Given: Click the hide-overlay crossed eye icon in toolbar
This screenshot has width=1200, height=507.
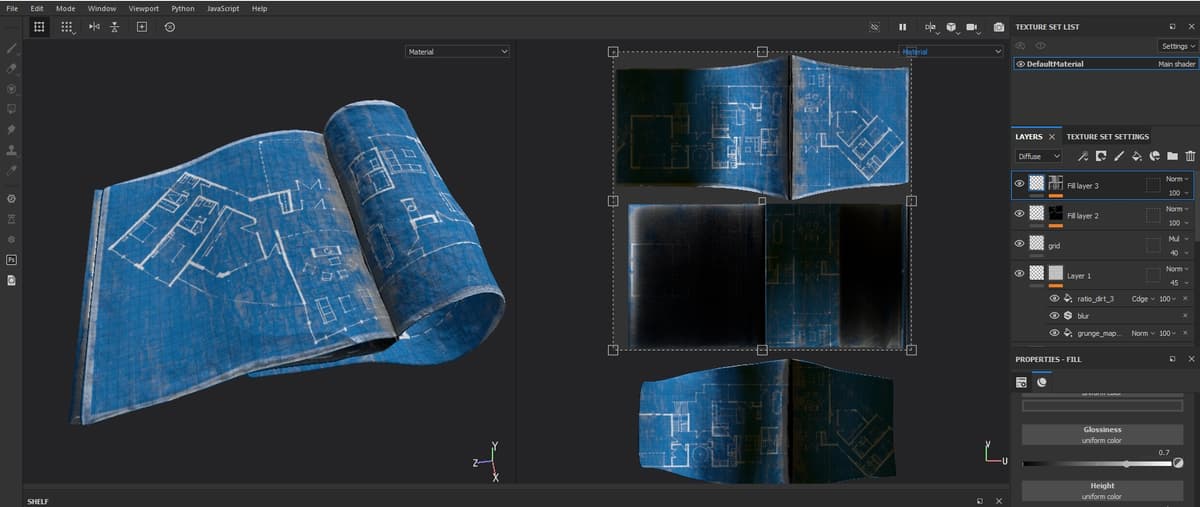Looking at the screenshot, I should click(874, 27).
